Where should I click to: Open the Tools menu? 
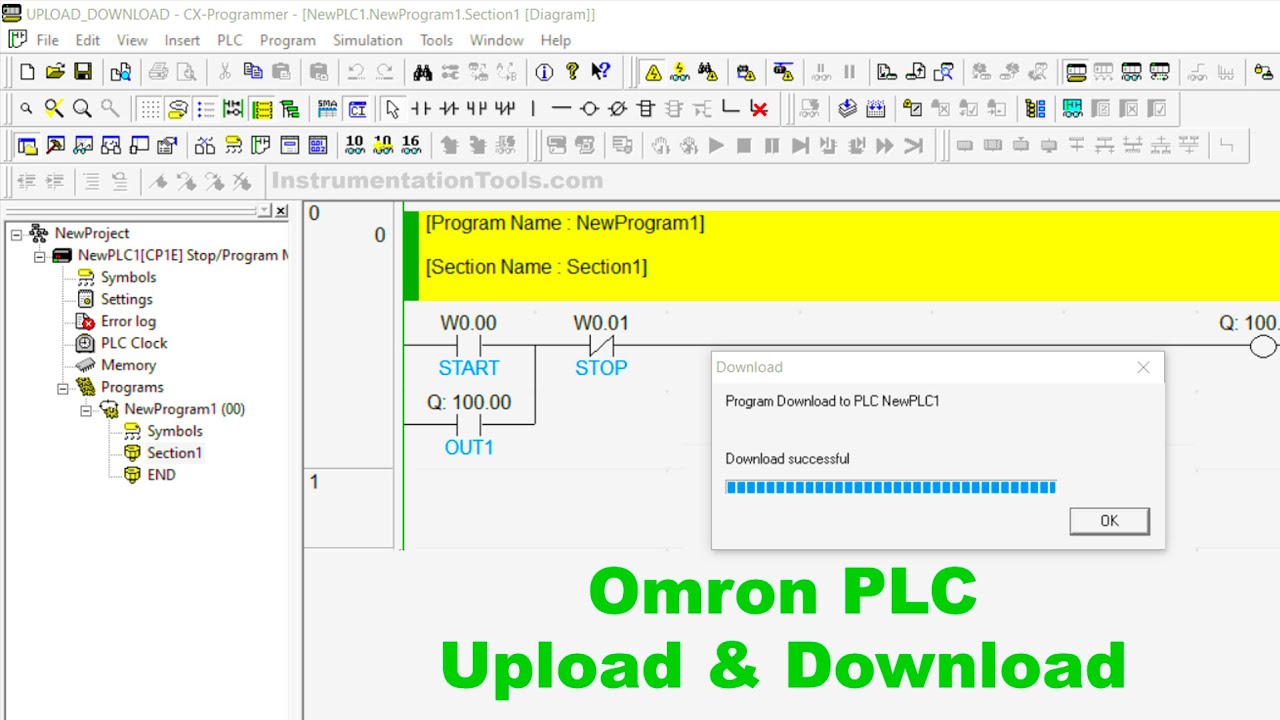[436, 40]
